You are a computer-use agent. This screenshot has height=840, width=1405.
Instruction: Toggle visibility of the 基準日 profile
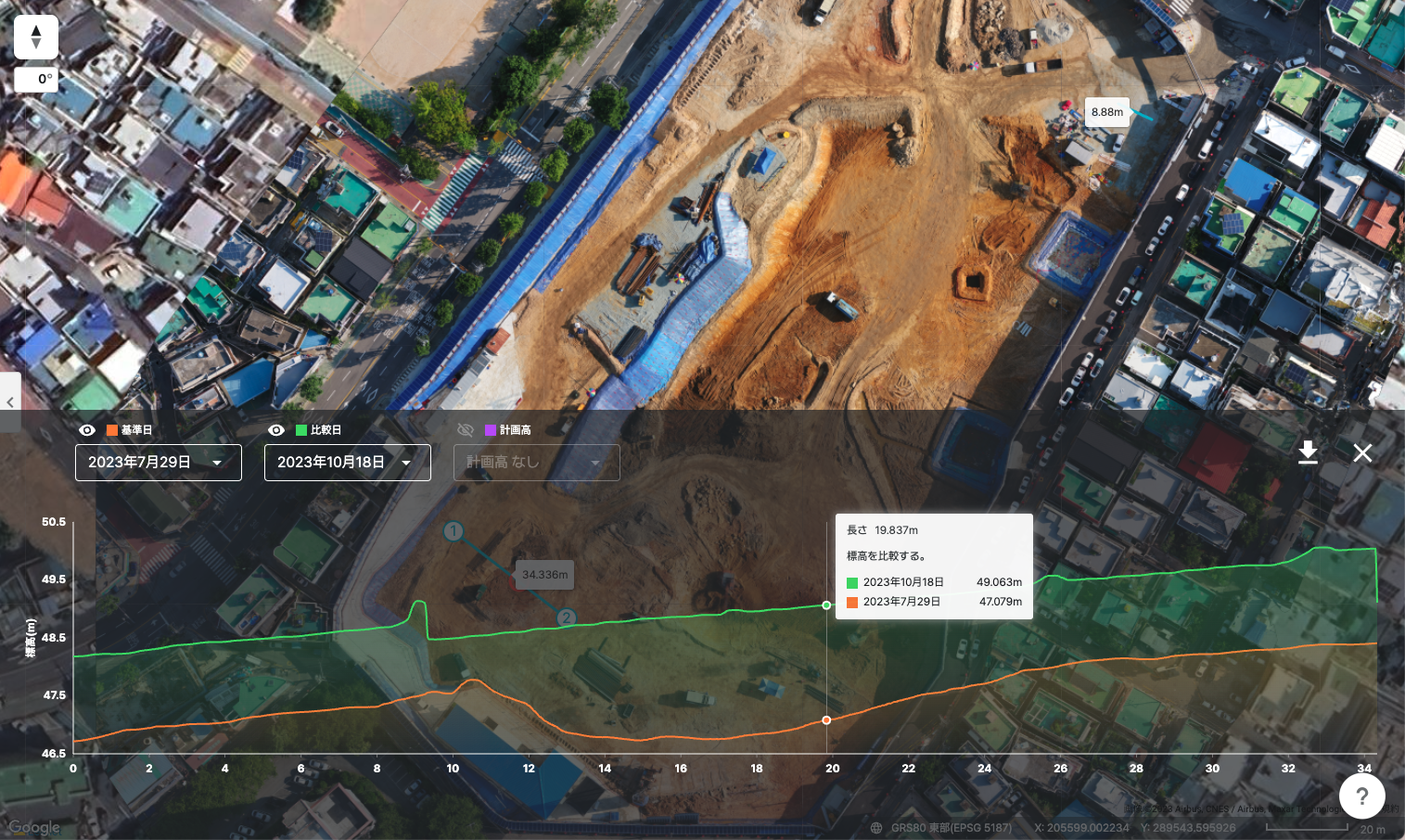coord(87,430)
